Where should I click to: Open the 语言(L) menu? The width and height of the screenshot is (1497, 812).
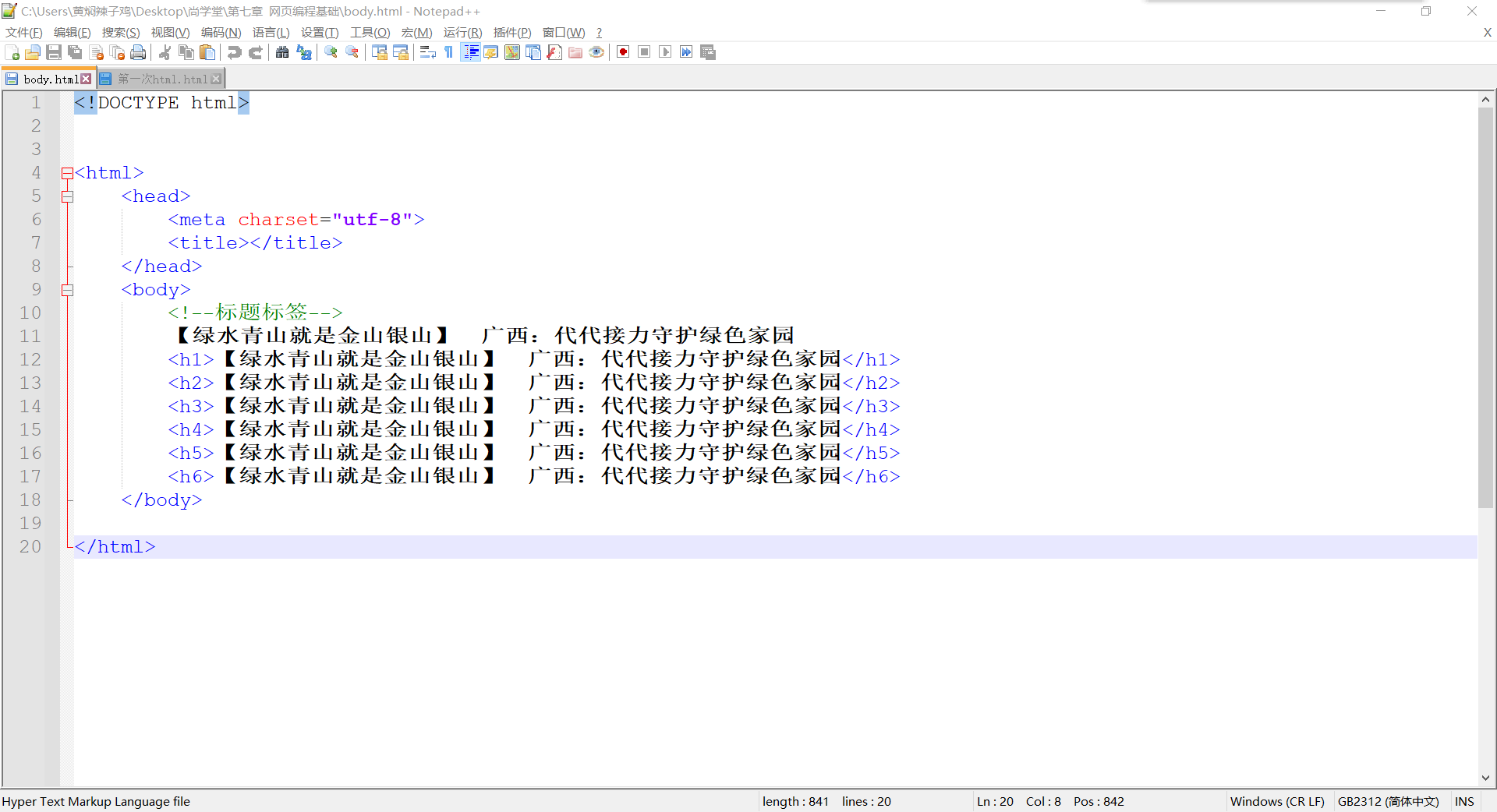pos(271,32)
